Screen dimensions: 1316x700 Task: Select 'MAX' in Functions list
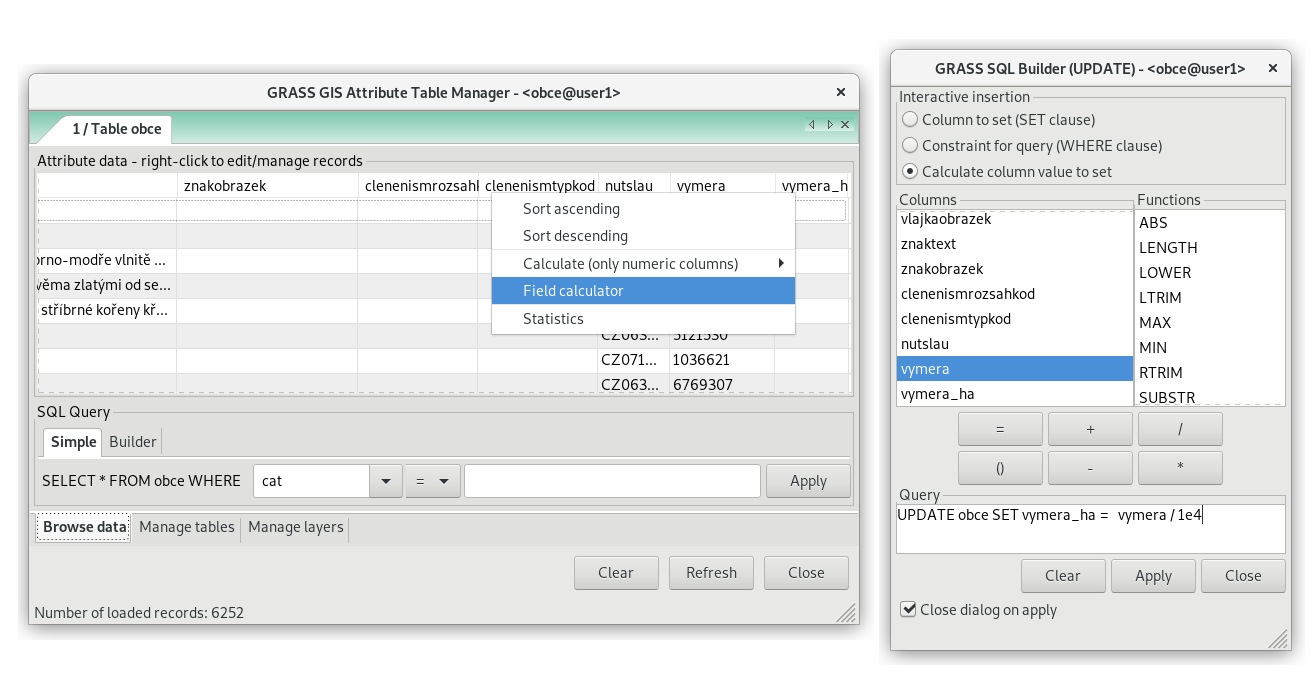pyautogui.click(x=1210, y=322)
